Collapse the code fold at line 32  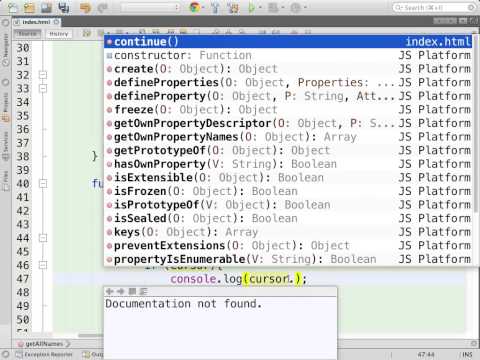(x=43, y=75)
